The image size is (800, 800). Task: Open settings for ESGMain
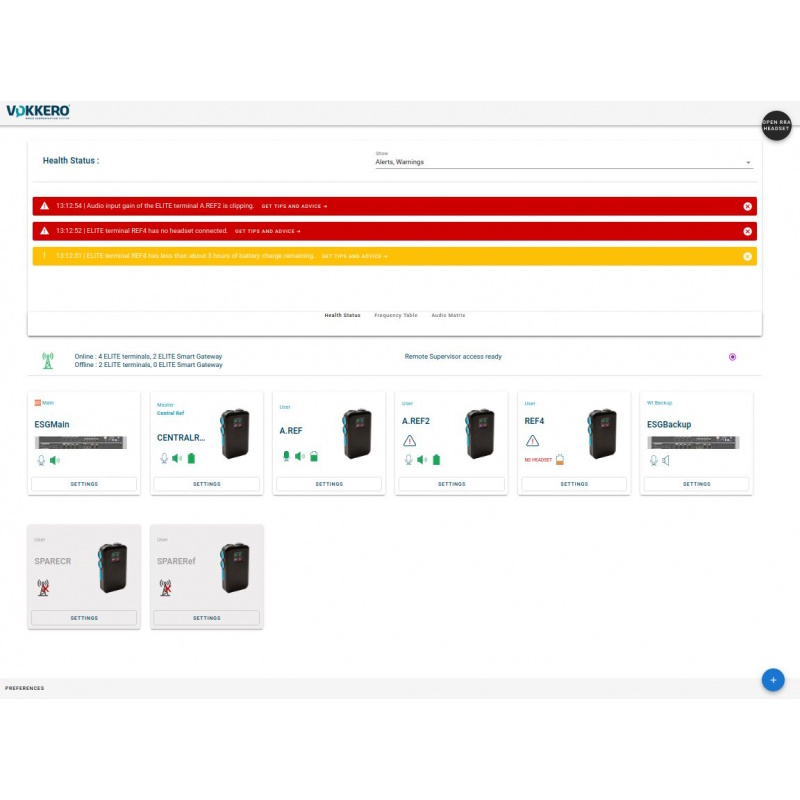[84, 484]
